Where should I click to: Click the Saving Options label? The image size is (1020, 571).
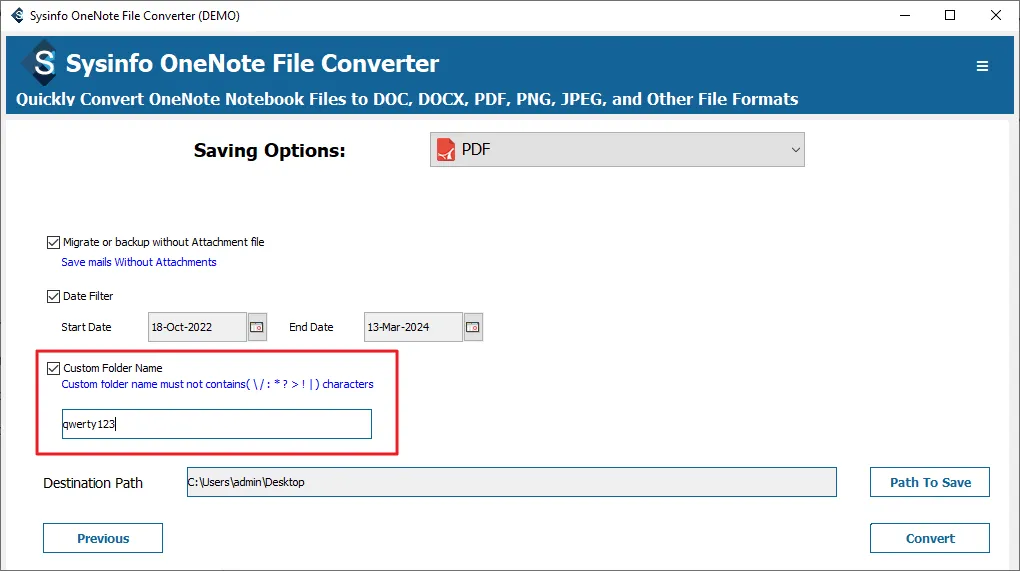coord(269,151)
